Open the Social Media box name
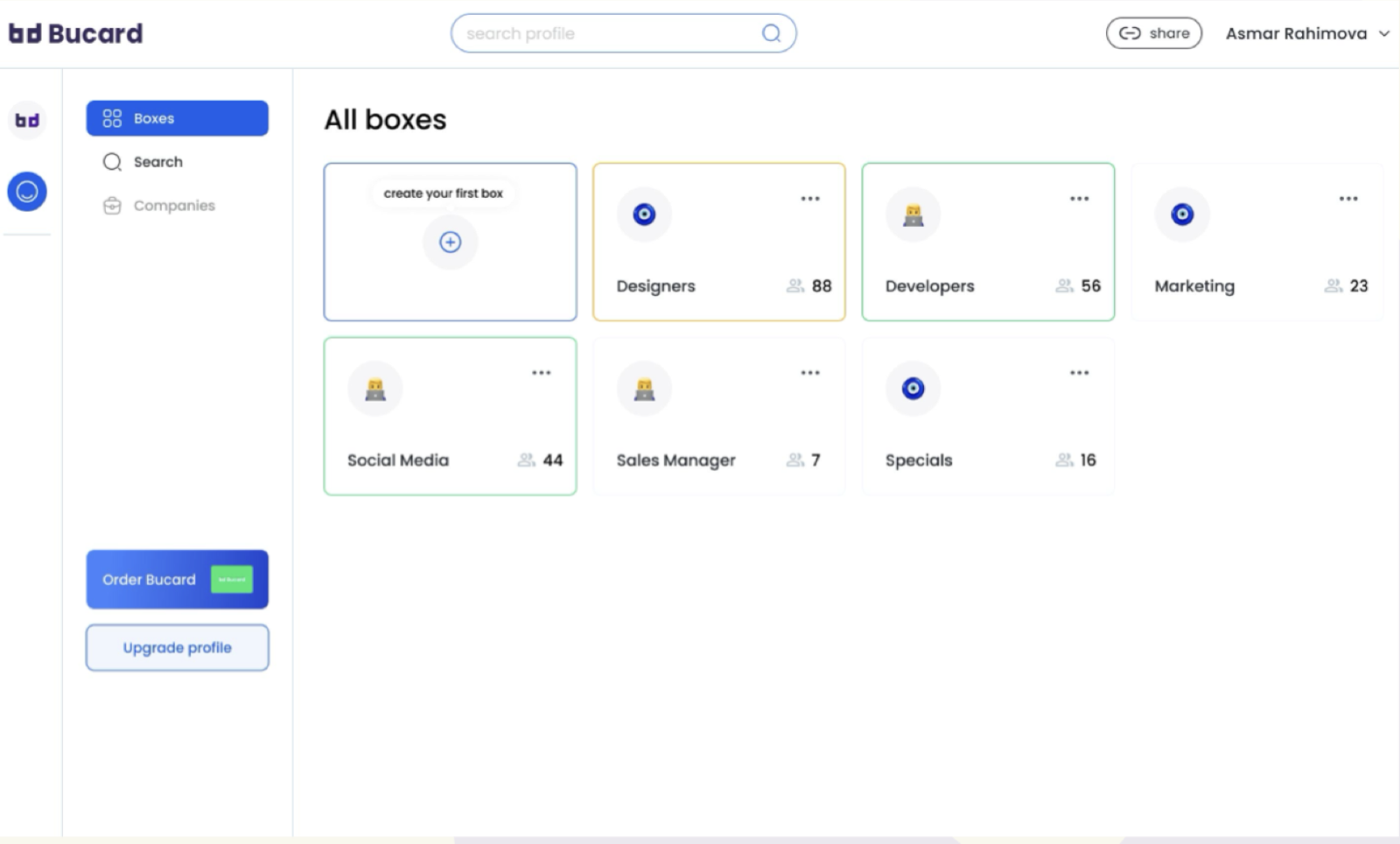This screenshot has height=844, width=1400. point(398,460)
